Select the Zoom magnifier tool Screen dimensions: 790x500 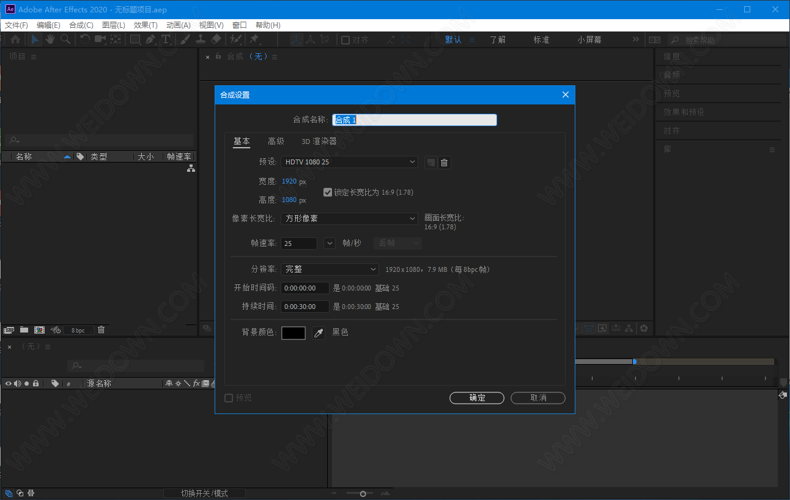pos(65,40)
